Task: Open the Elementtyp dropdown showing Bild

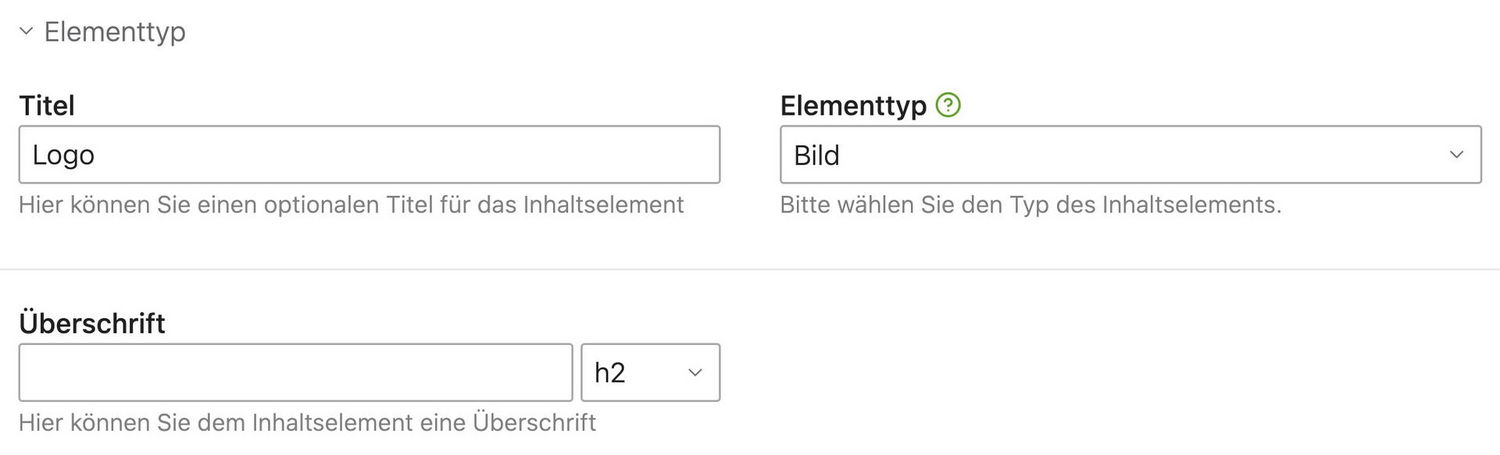Action: [x=1130, y=154]
